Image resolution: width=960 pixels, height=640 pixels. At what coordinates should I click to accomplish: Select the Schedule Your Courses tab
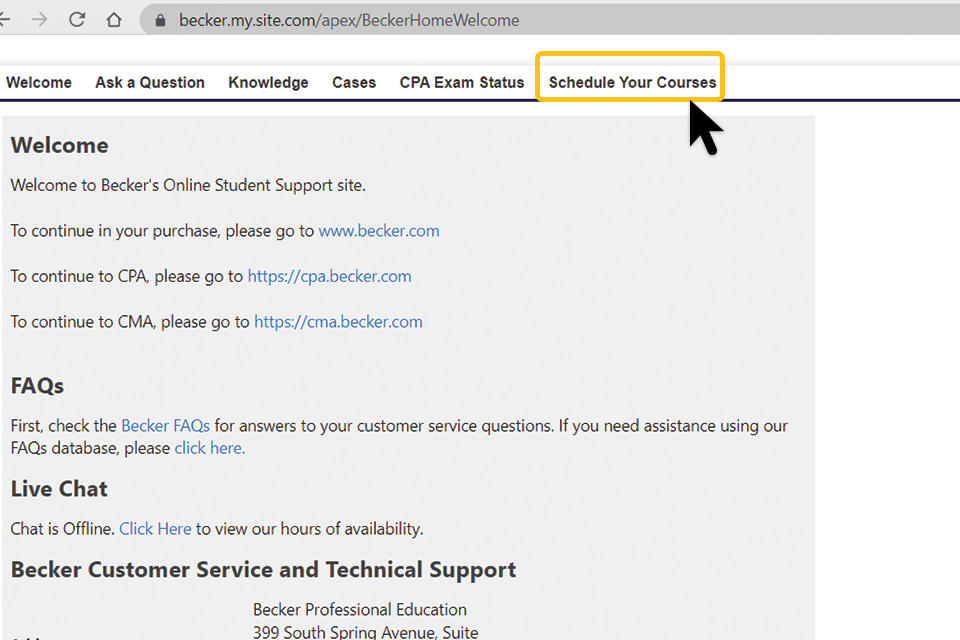coord(632,83)
